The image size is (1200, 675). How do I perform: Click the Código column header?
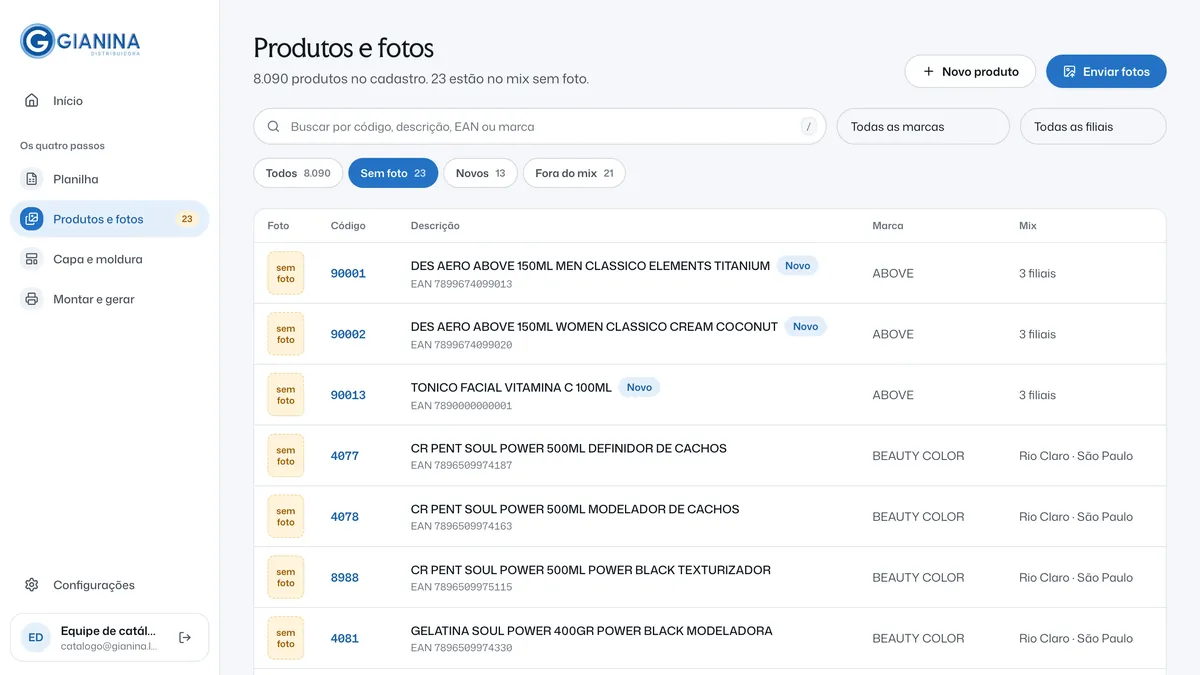click(x=348, y=226)
